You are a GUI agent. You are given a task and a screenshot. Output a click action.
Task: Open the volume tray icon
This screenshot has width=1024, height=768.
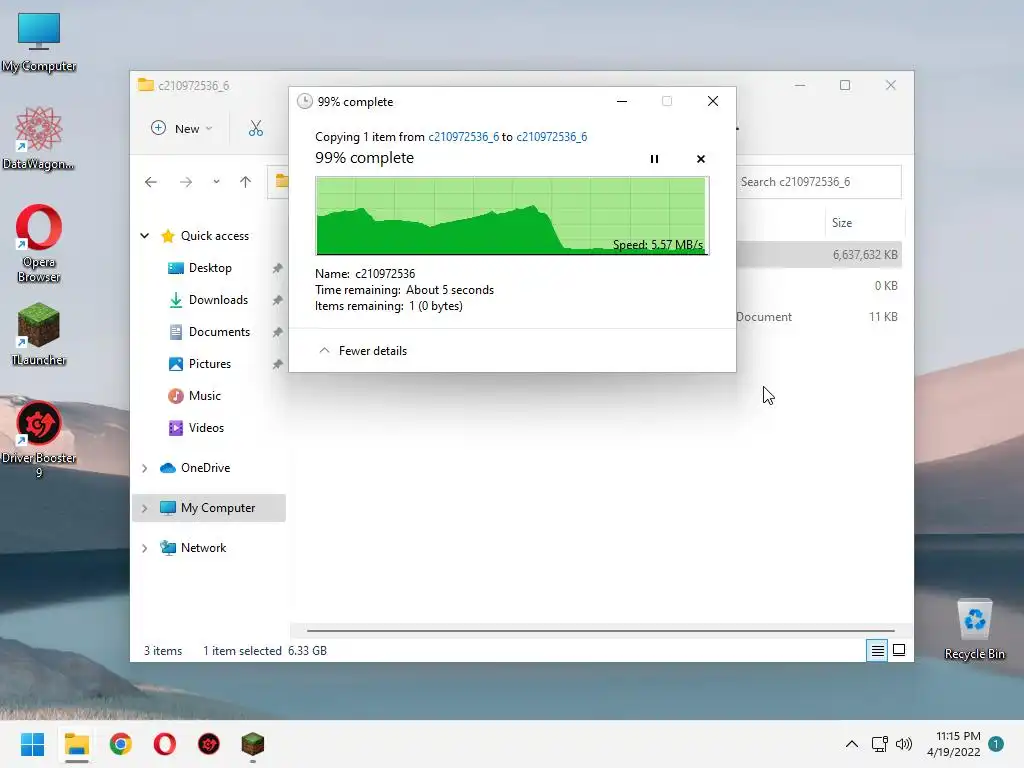(904, 744)
